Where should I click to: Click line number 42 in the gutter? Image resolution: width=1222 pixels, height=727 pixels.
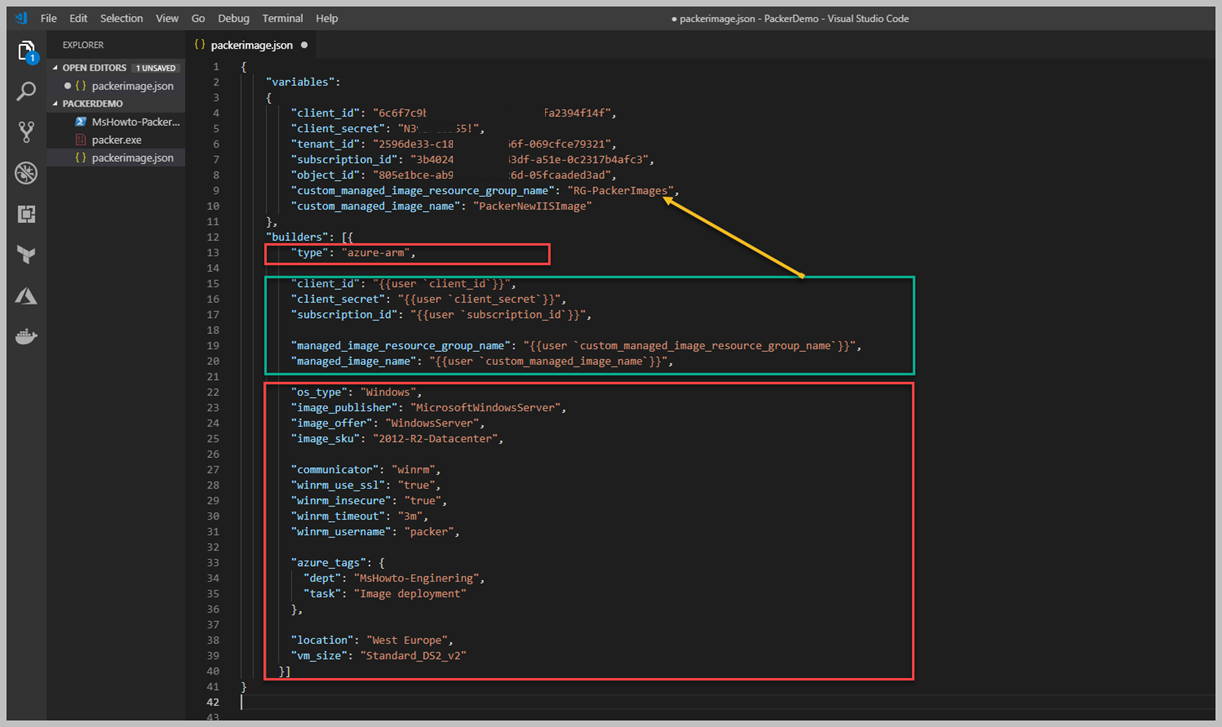tap(213, 702)
